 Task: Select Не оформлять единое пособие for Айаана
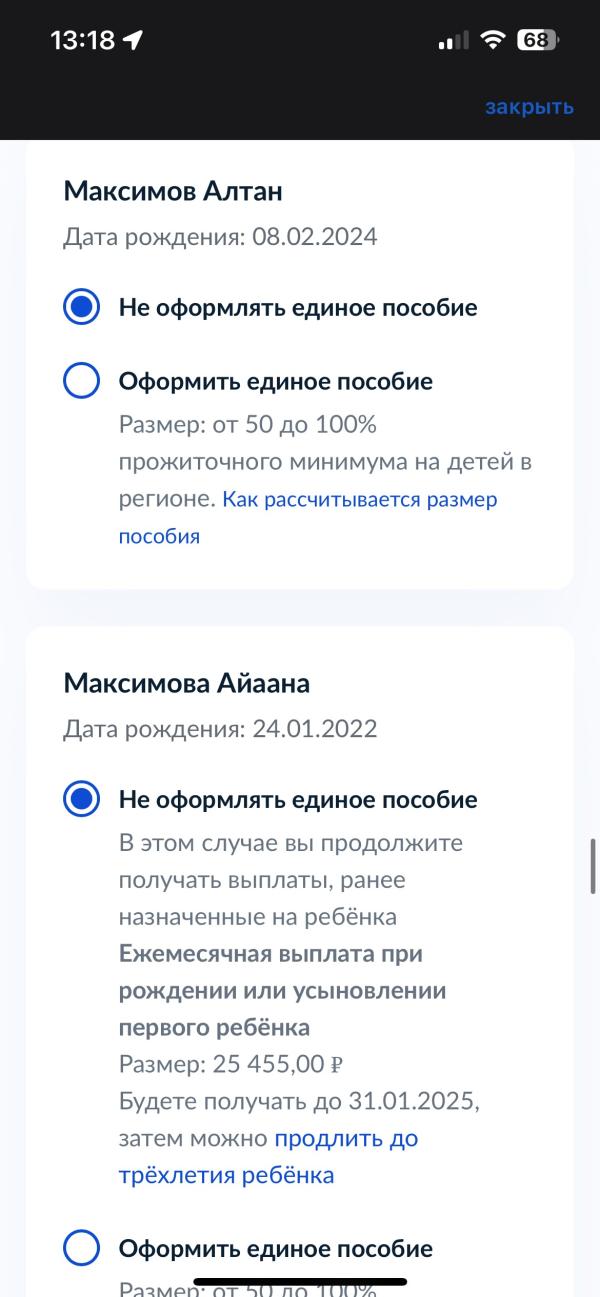270,799
